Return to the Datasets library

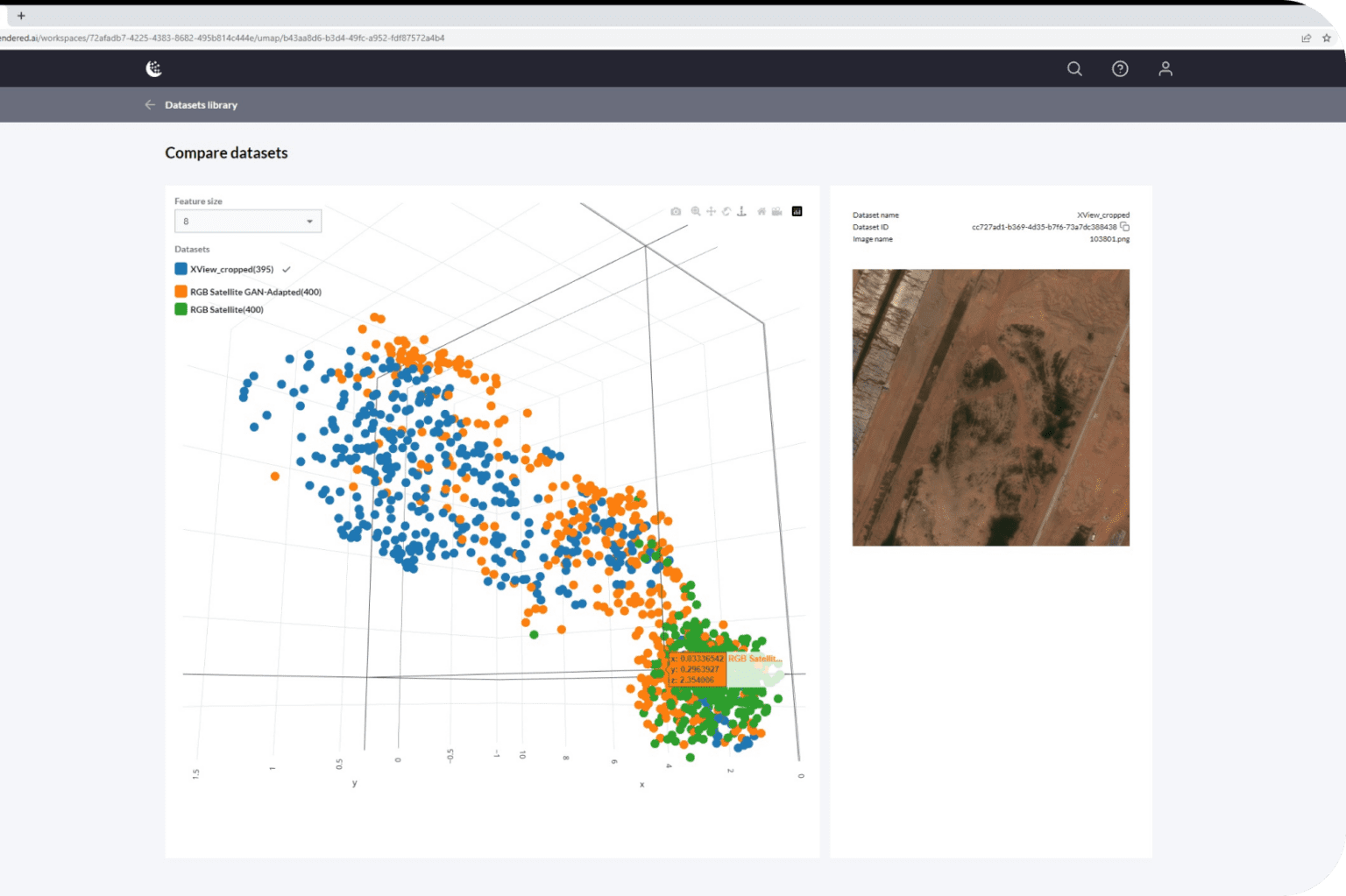pos(201,104)
